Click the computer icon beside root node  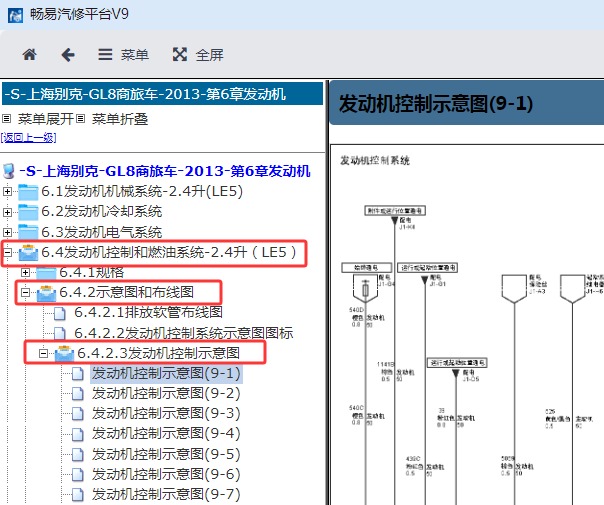point(9,171)
